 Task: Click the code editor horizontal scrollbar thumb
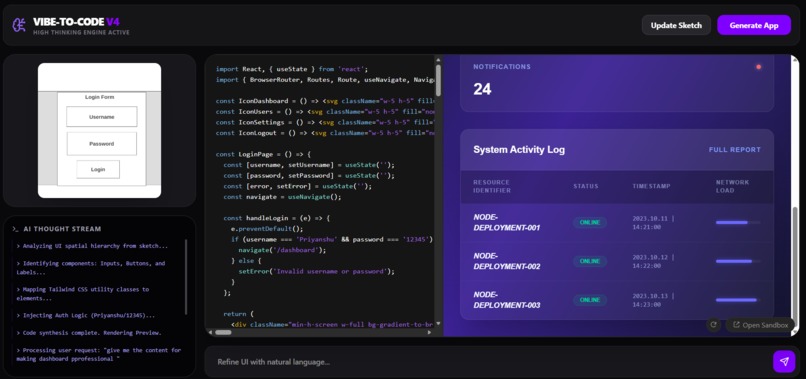click(x=223, y=332)
